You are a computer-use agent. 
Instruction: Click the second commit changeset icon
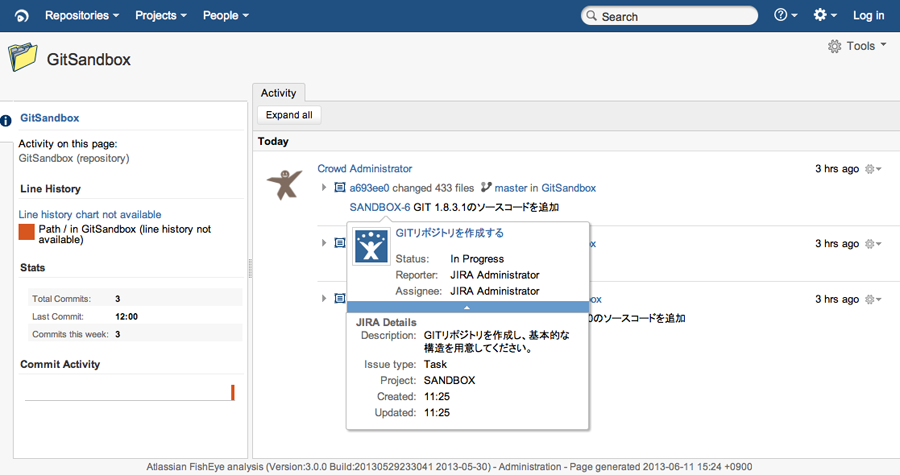pos(340,243)
